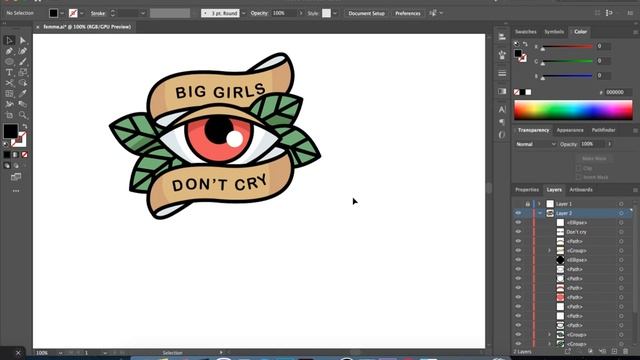Open the Align panel dock icon
Viewport: 640px width, 360px height.
502,36
